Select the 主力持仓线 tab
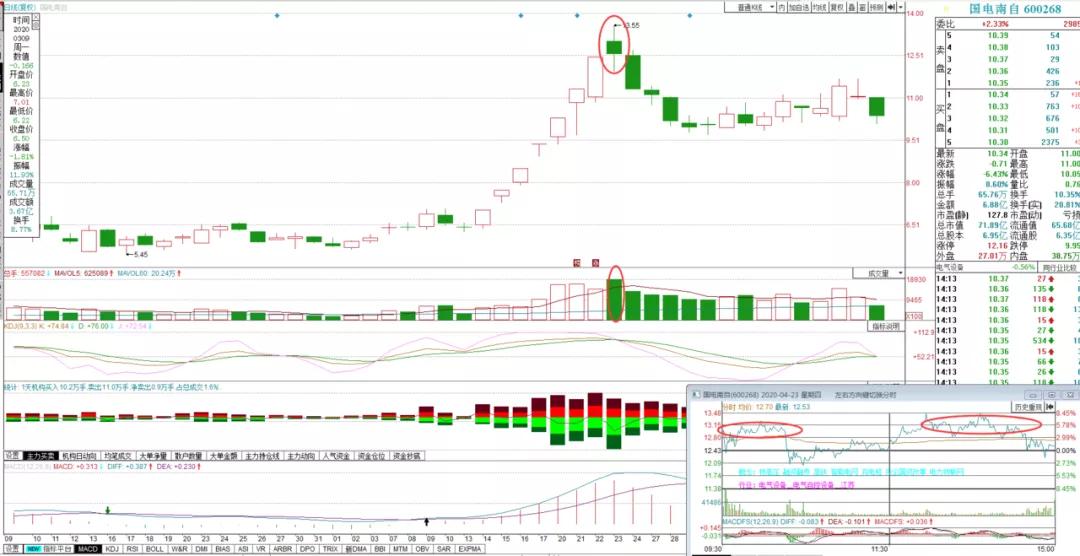Viewport: 1080px width, 556px height. pos(262,455)
